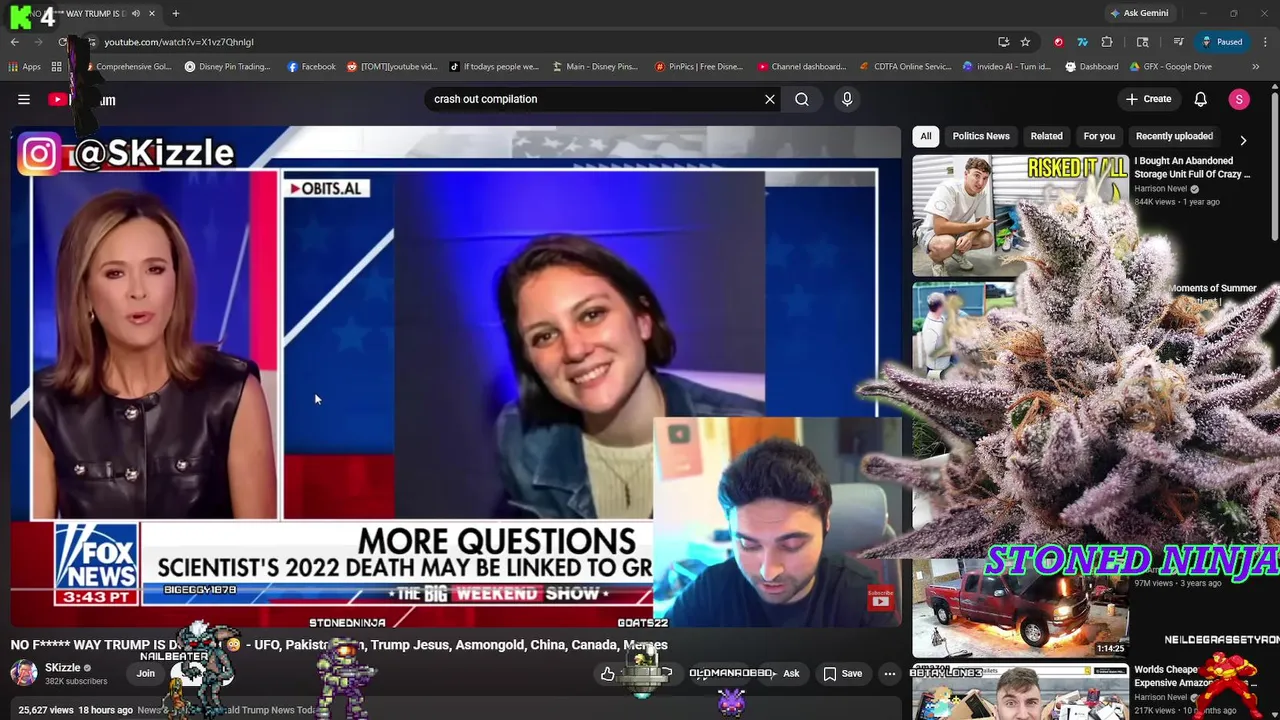Image resolution: width=1280 pixels, height=720 pixels.
Task: Open the SKizzle channel name link
Action: click(x=62, y=667)
